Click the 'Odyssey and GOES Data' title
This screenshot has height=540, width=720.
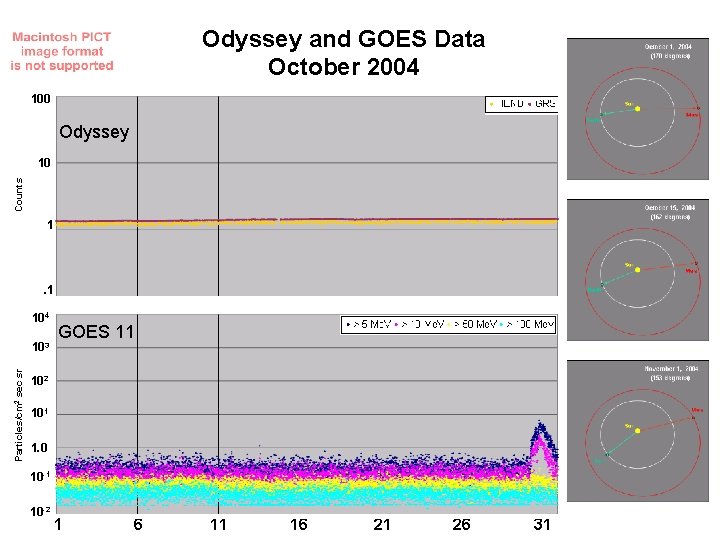coord(343,39)
